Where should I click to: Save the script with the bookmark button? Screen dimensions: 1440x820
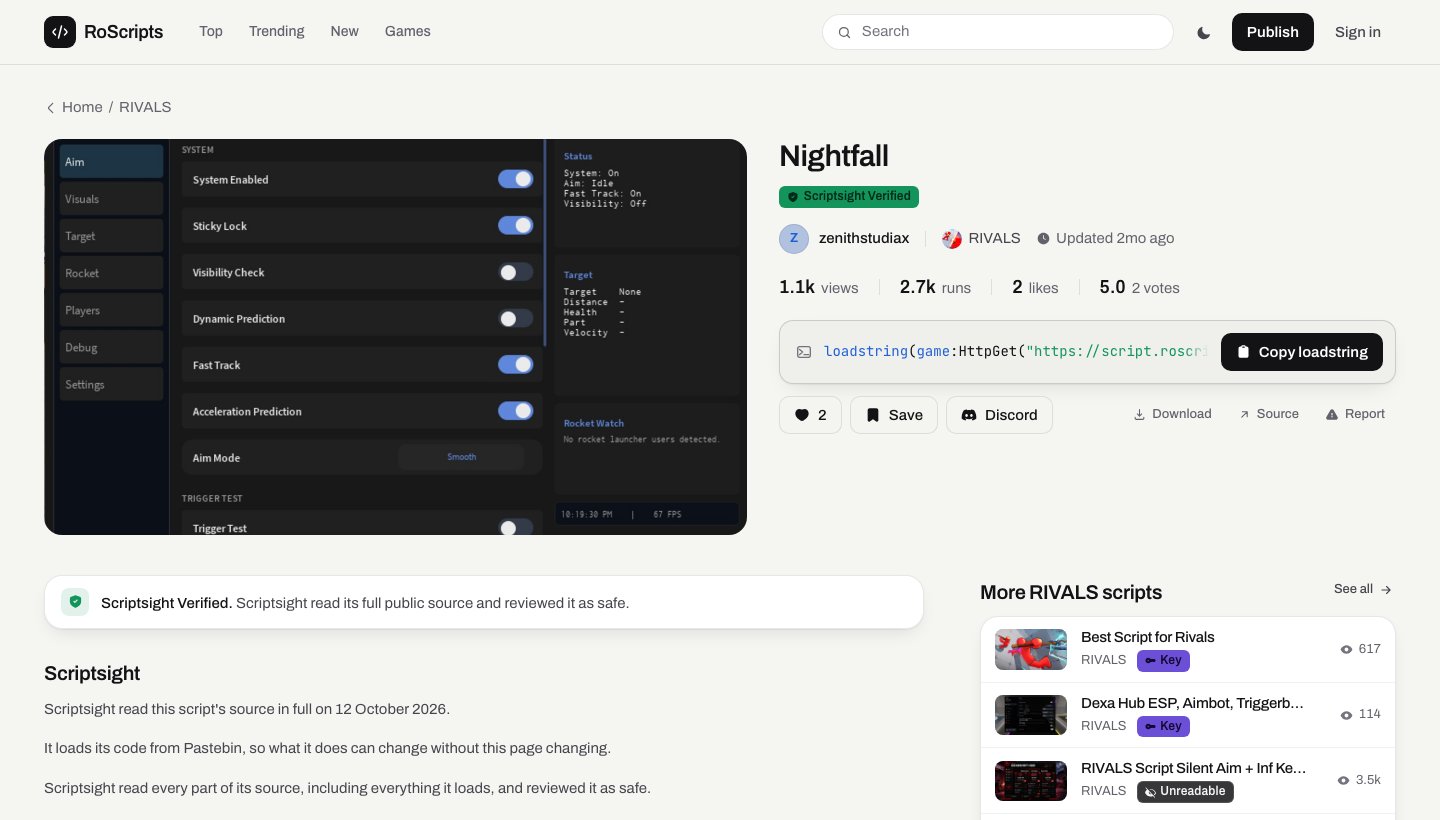pos(894,415)
